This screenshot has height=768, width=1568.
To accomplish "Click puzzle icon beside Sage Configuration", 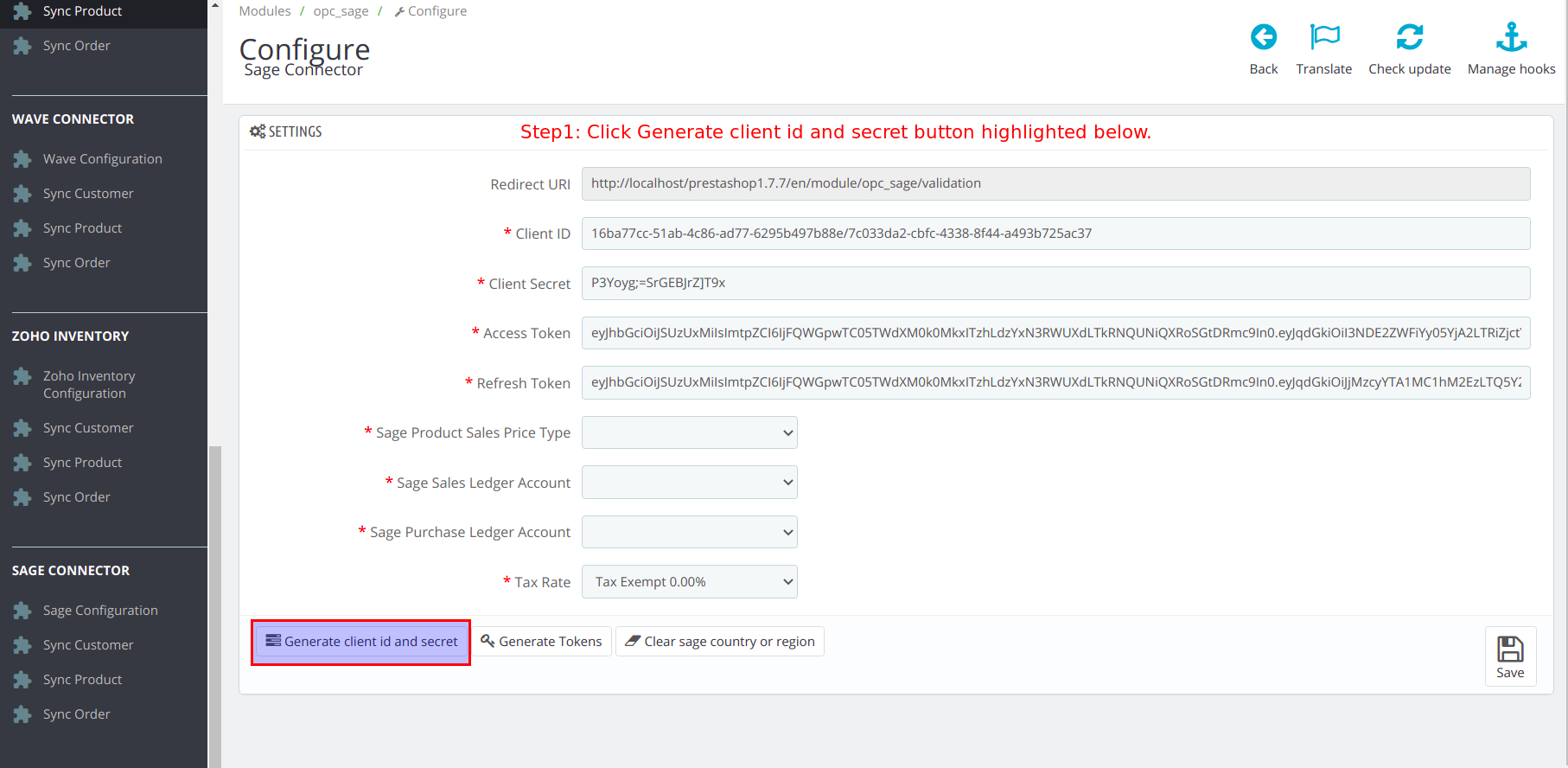I will click(22, 611).
